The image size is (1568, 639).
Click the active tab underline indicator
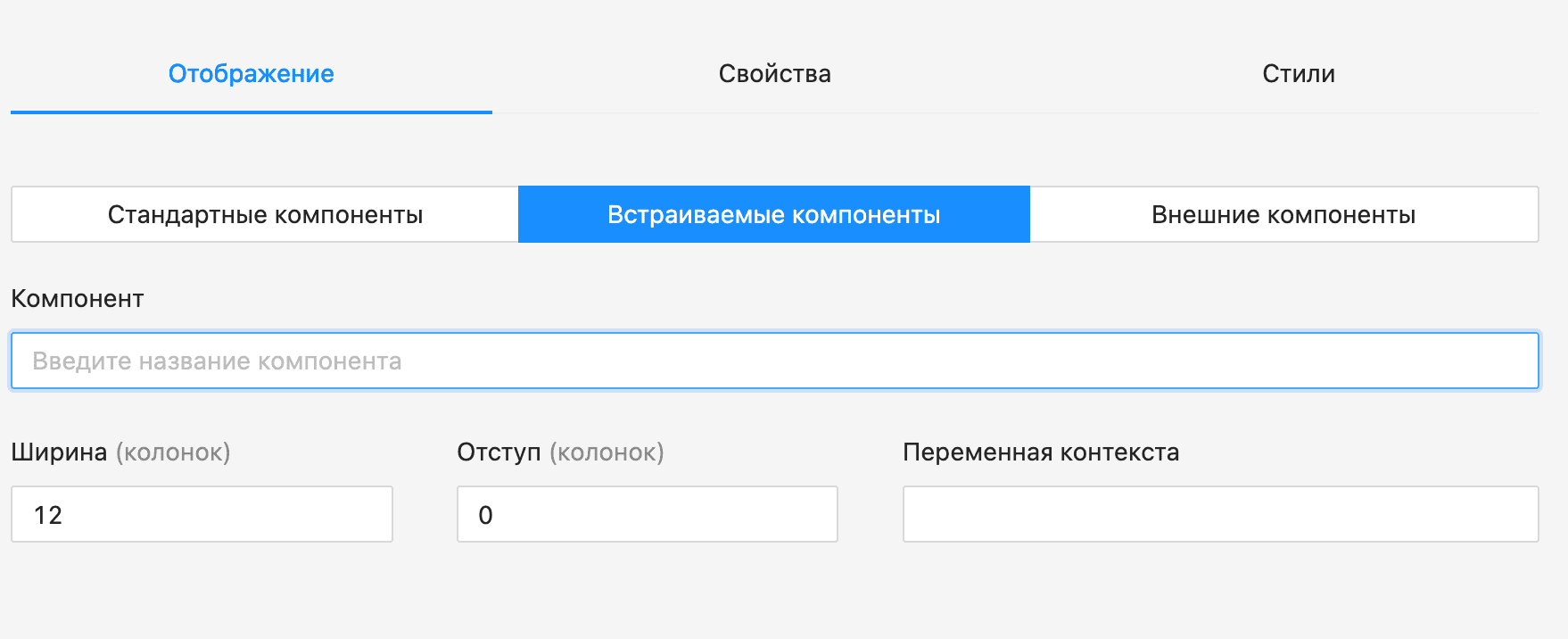[x=251, y=113]
